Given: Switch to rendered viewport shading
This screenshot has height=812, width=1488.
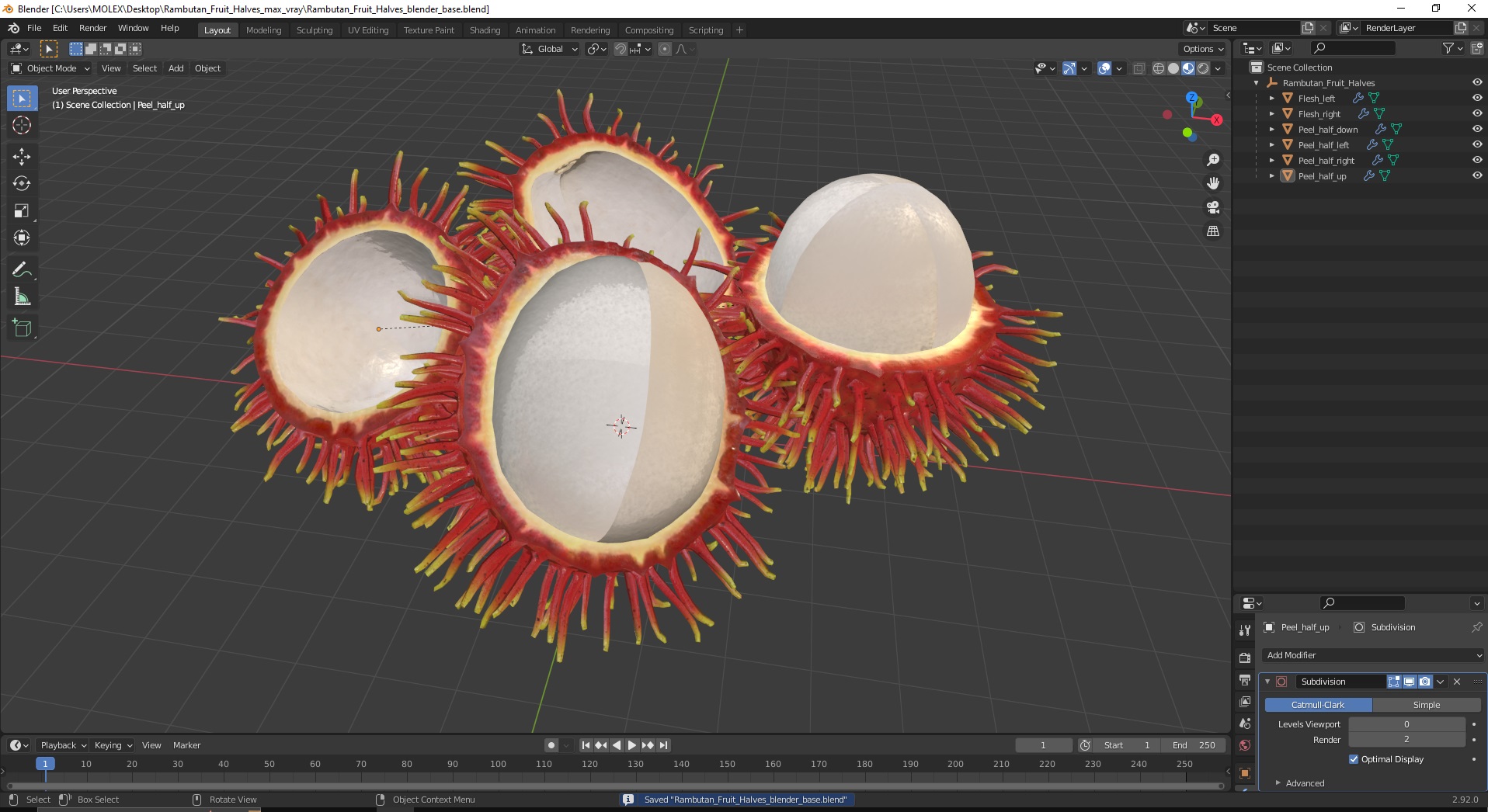Looking at the screenshot, I should 1203,68.
